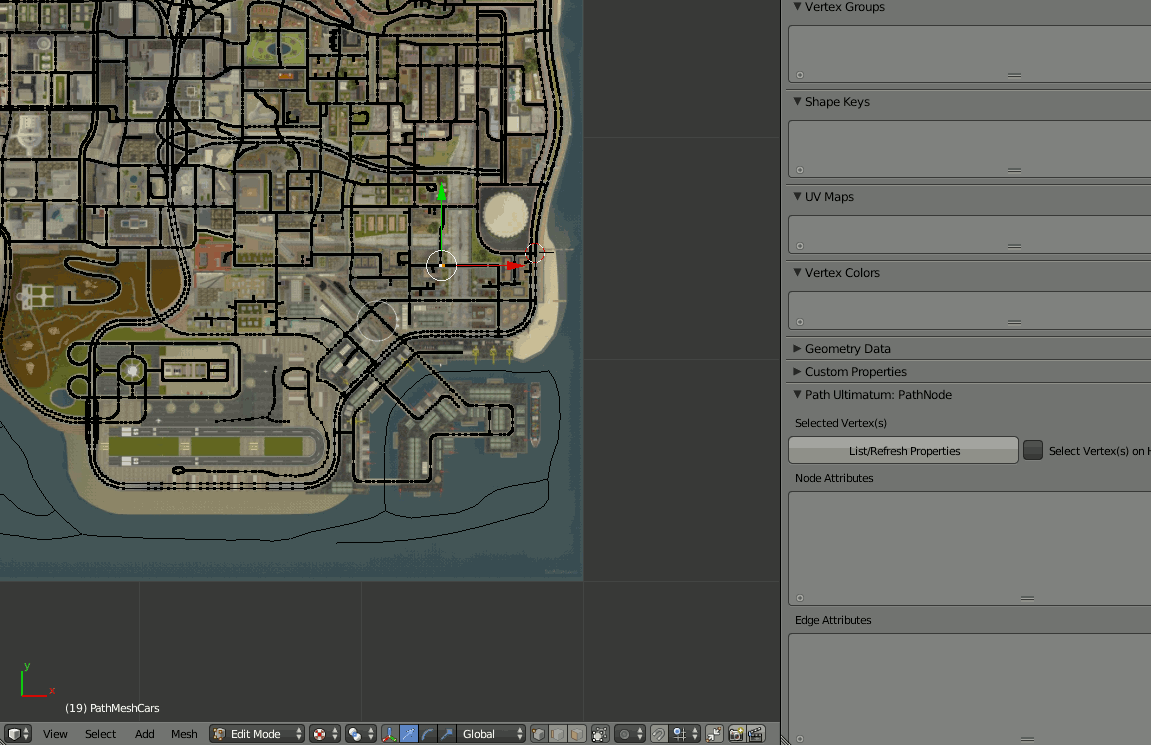This screenshot has height=745, width=1151.
Task: Click the Vertex Colors list resize grip
Action: [x=1014, y=321]
